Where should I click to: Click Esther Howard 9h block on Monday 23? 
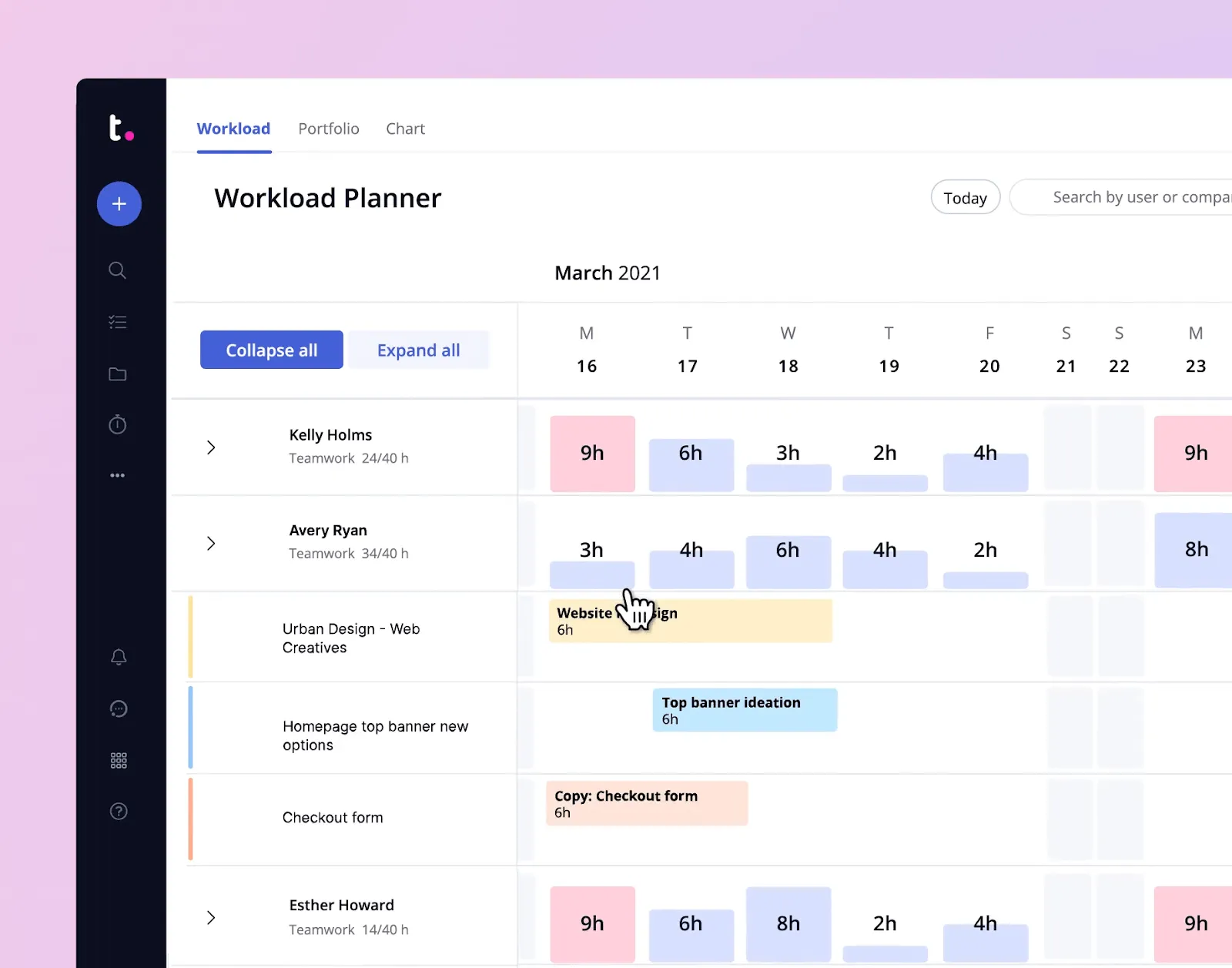[1193, 924]
